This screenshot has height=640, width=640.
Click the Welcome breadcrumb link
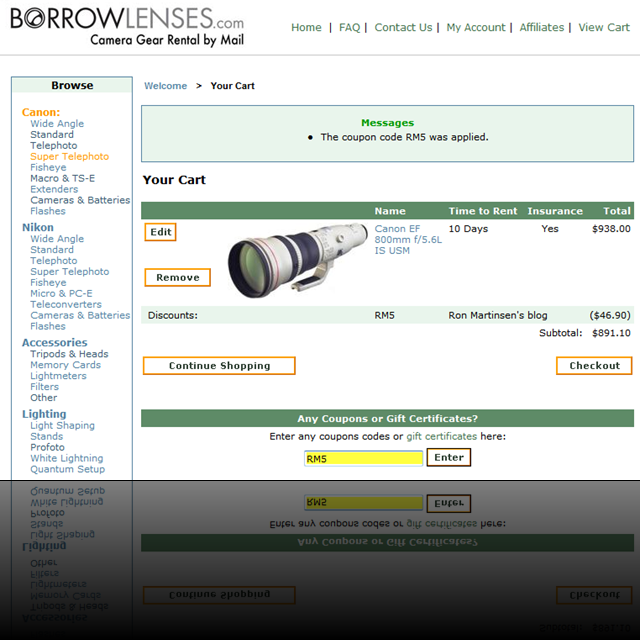point(165,86)
